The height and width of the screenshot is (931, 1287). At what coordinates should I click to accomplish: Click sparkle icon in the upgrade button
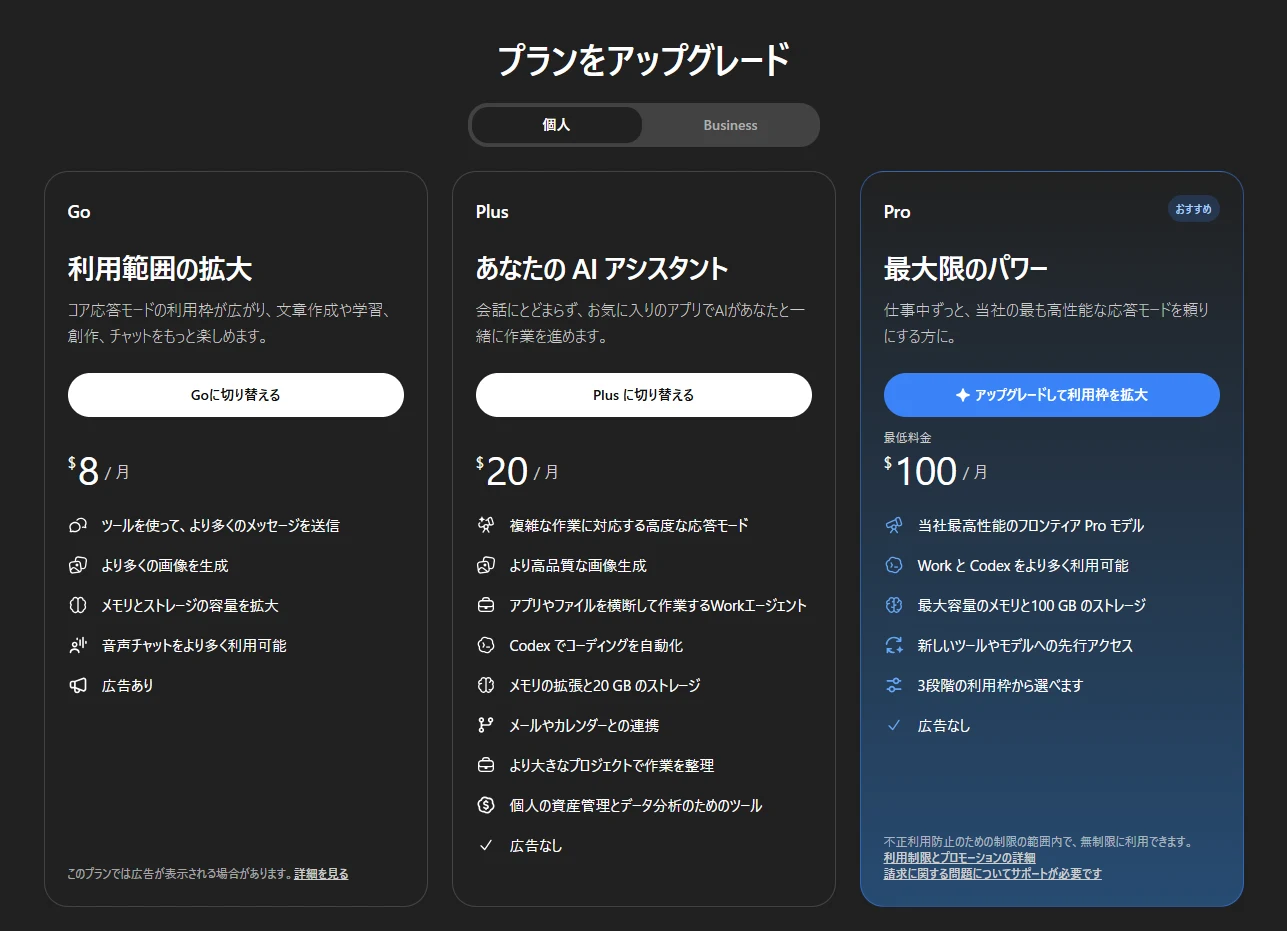coord(963,395)
